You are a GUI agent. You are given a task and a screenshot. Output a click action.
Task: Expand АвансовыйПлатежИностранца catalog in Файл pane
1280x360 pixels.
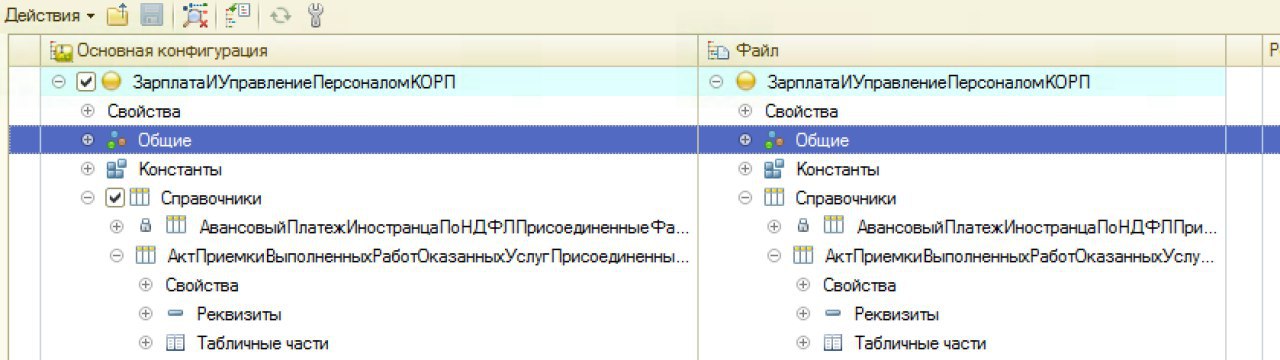(774, 227)
